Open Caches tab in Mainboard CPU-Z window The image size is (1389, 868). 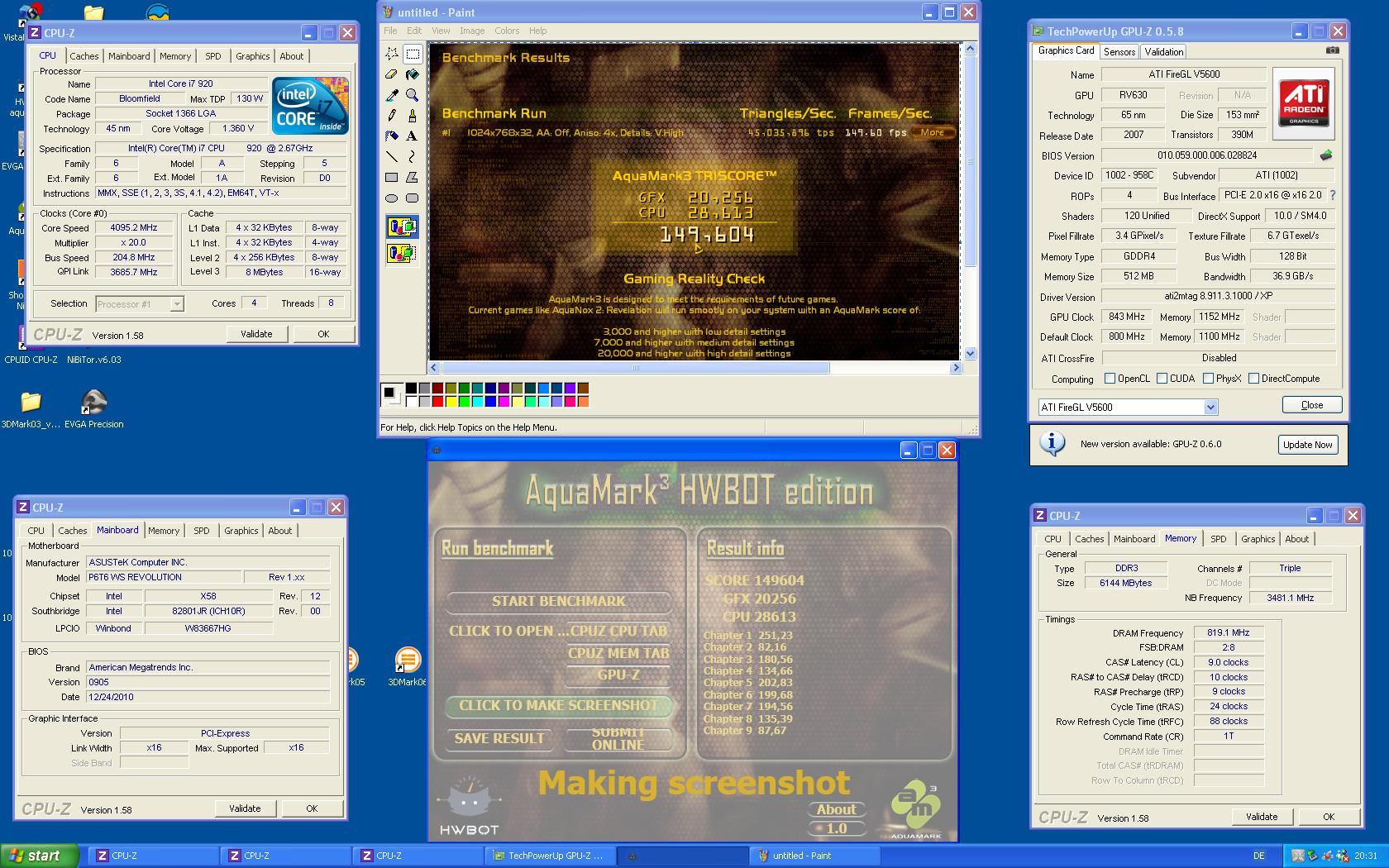click(72, 531)
